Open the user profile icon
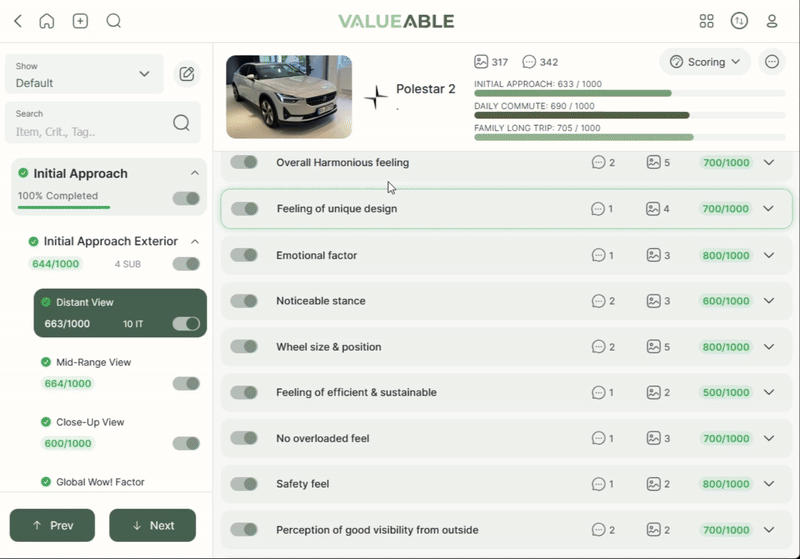Screen dimensions: 800x559 coord(772,21)
